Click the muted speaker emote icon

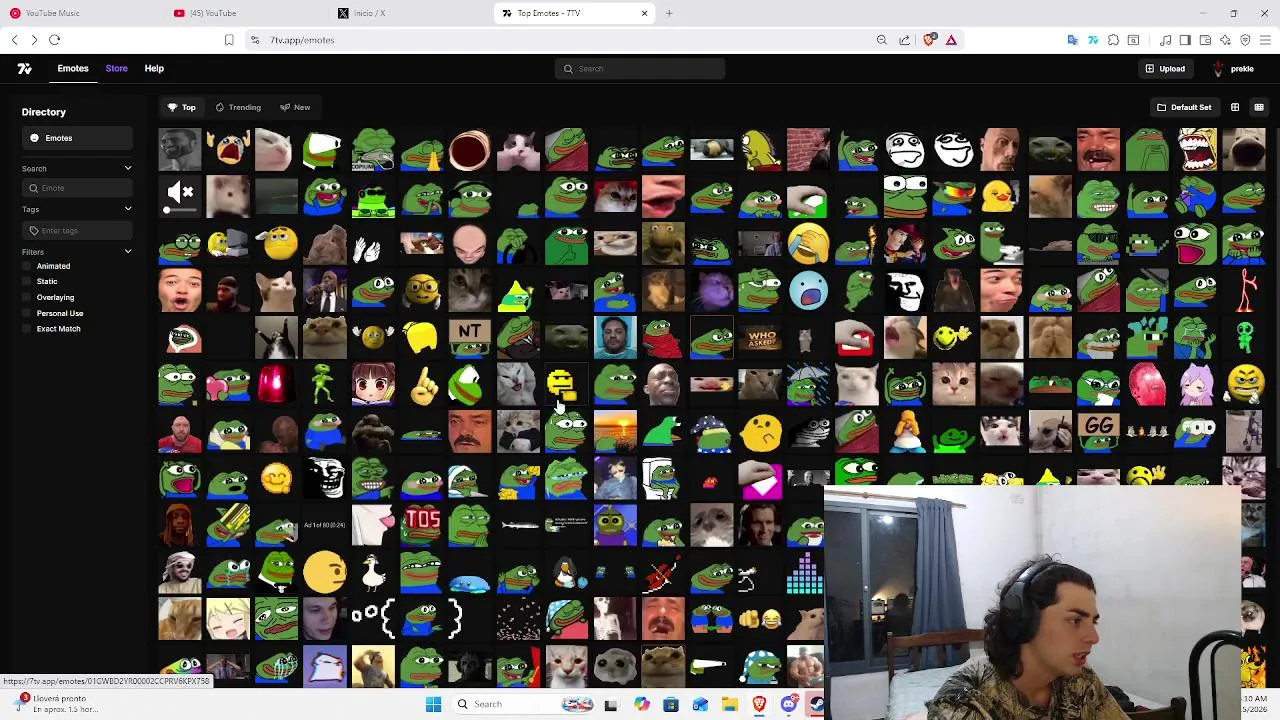tap(180, 192)
